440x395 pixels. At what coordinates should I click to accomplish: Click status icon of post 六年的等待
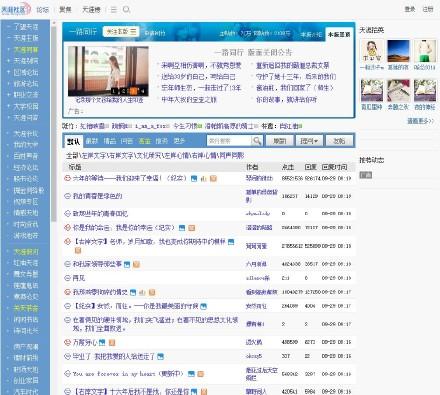67,178
